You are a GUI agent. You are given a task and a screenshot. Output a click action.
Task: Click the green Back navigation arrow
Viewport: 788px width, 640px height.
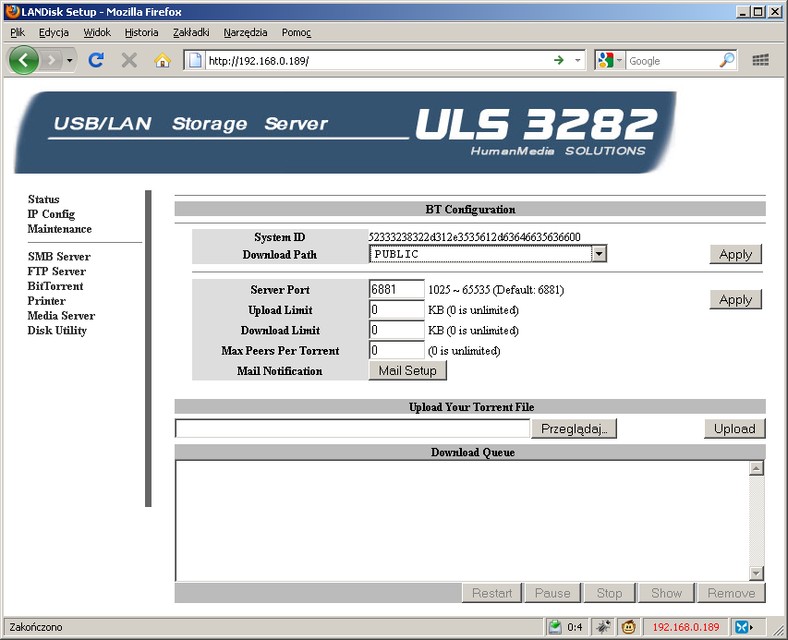pos(24,60)
